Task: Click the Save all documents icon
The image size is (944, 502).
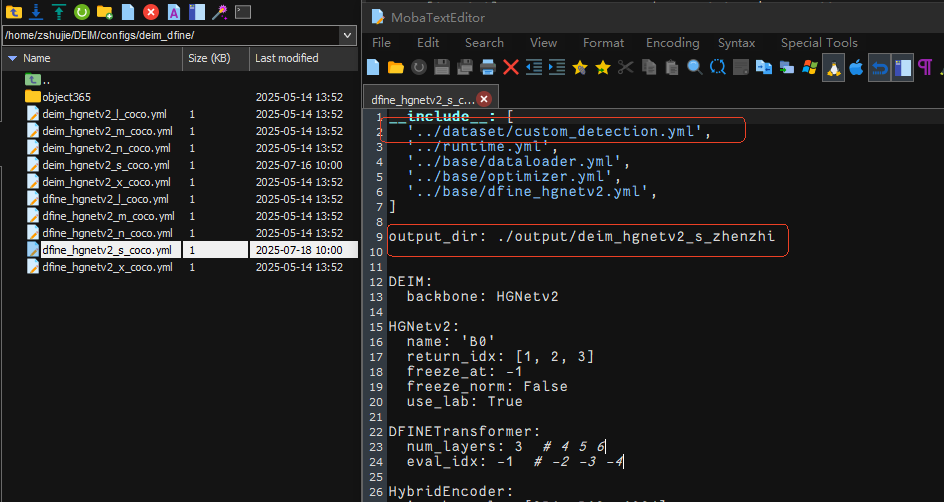Action: tap(465, 67)
